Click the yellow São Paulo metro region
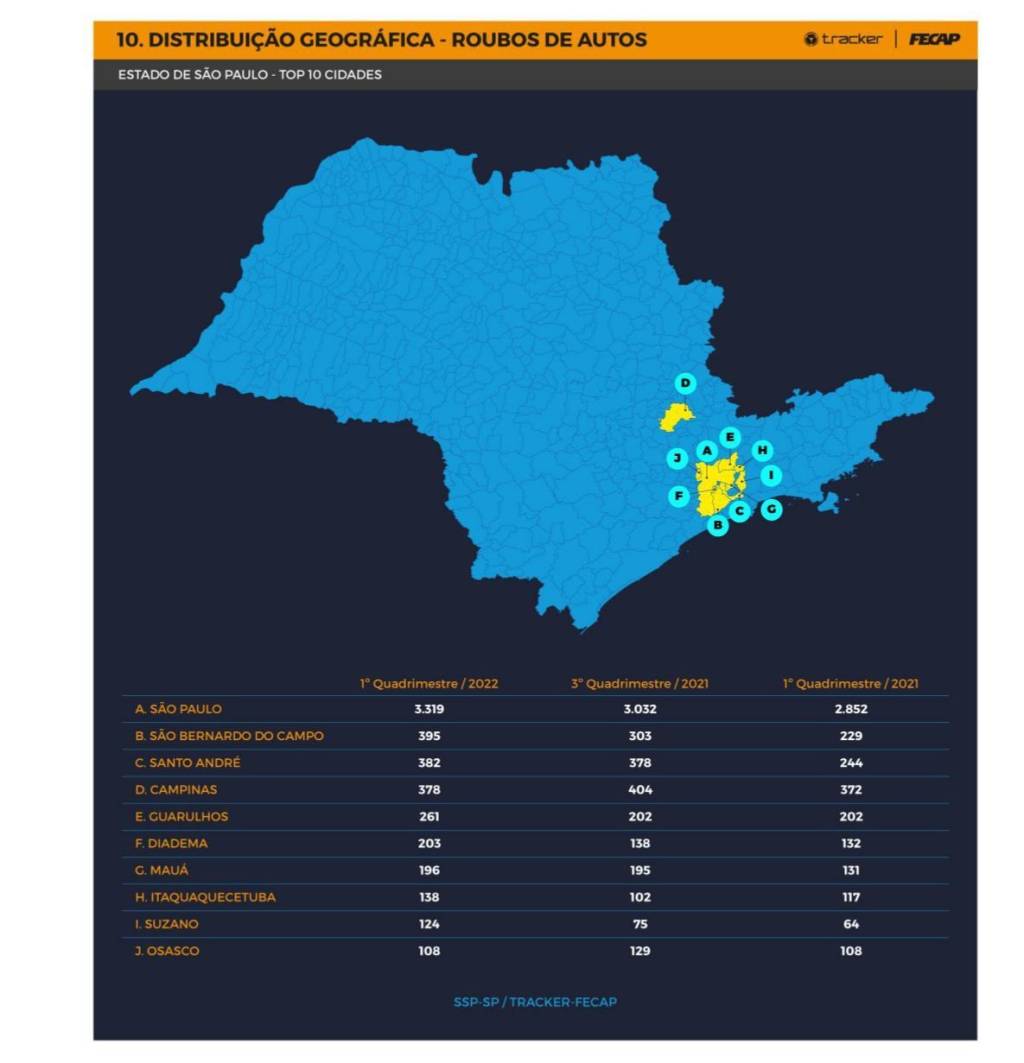 pyautogui.click(x=721, y=485)
